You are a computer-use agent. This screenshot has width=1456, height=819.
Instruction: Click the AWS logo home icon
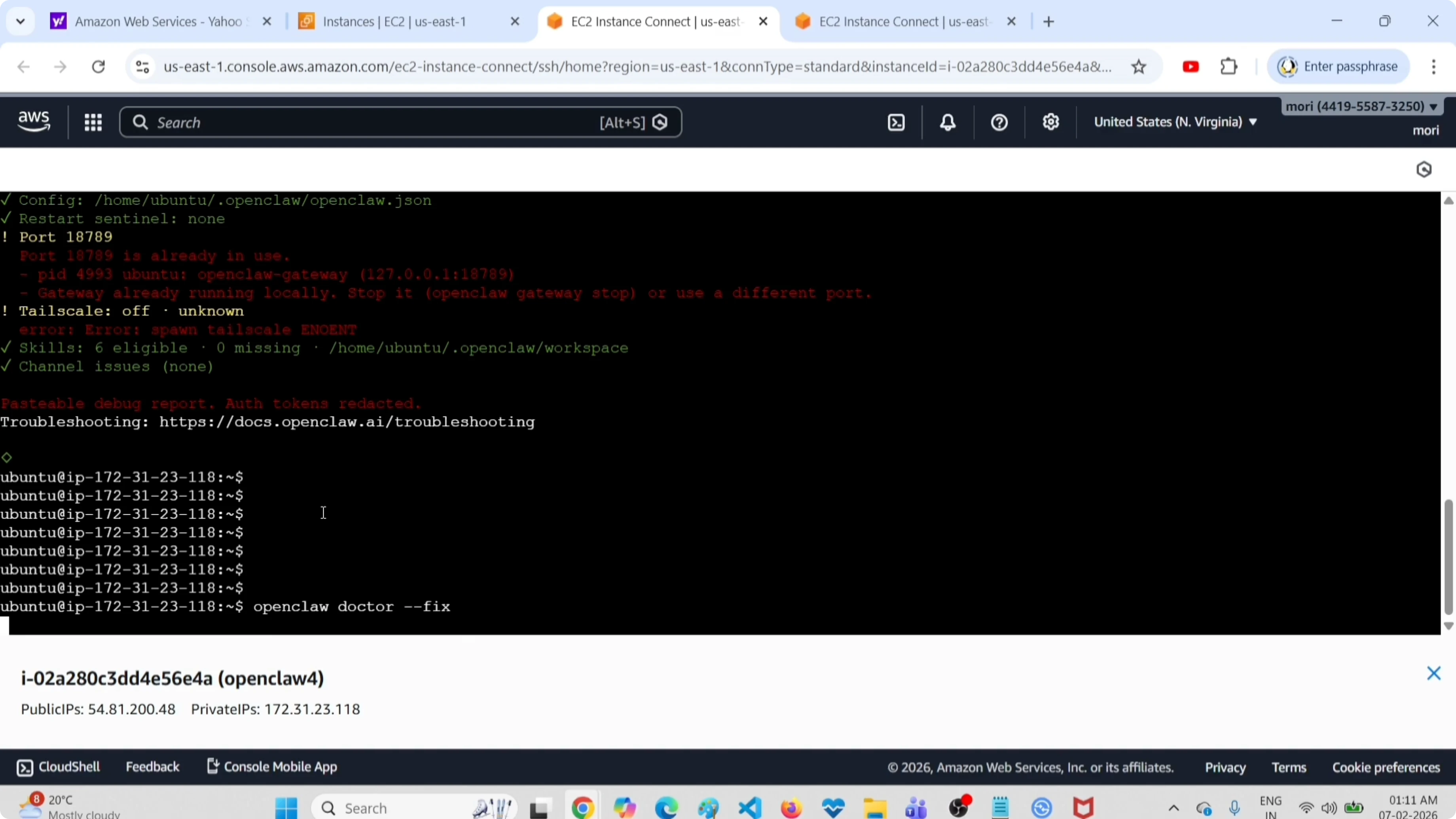pos(34,121)
